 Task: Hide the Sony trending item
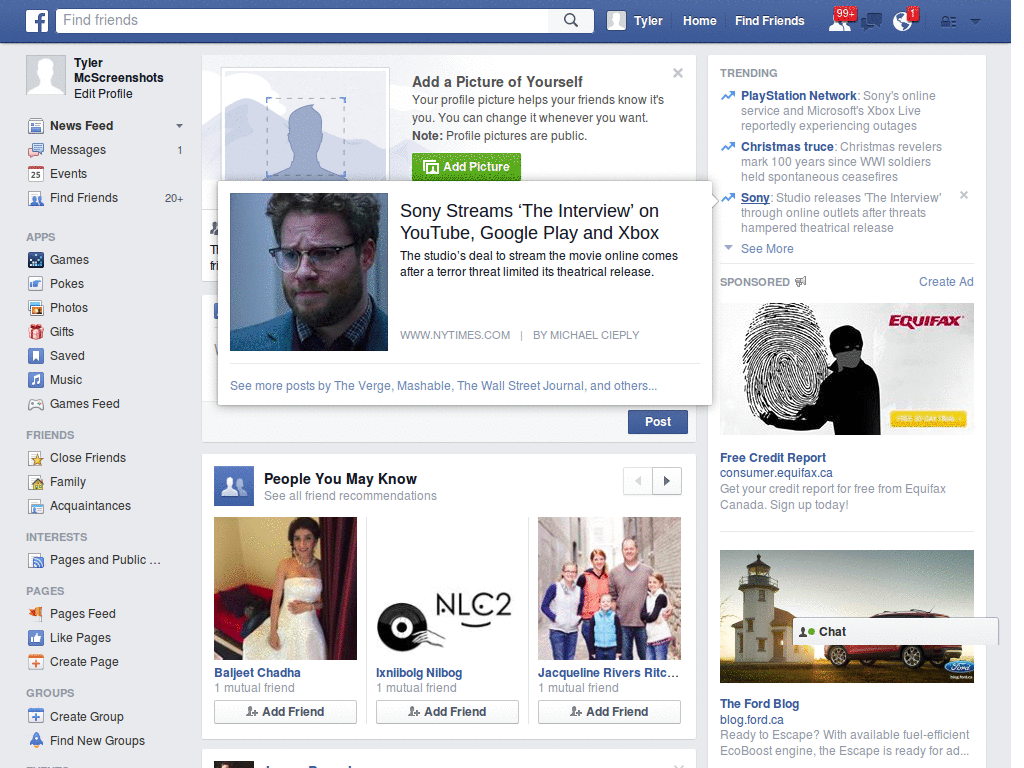(x=964, y=195)
